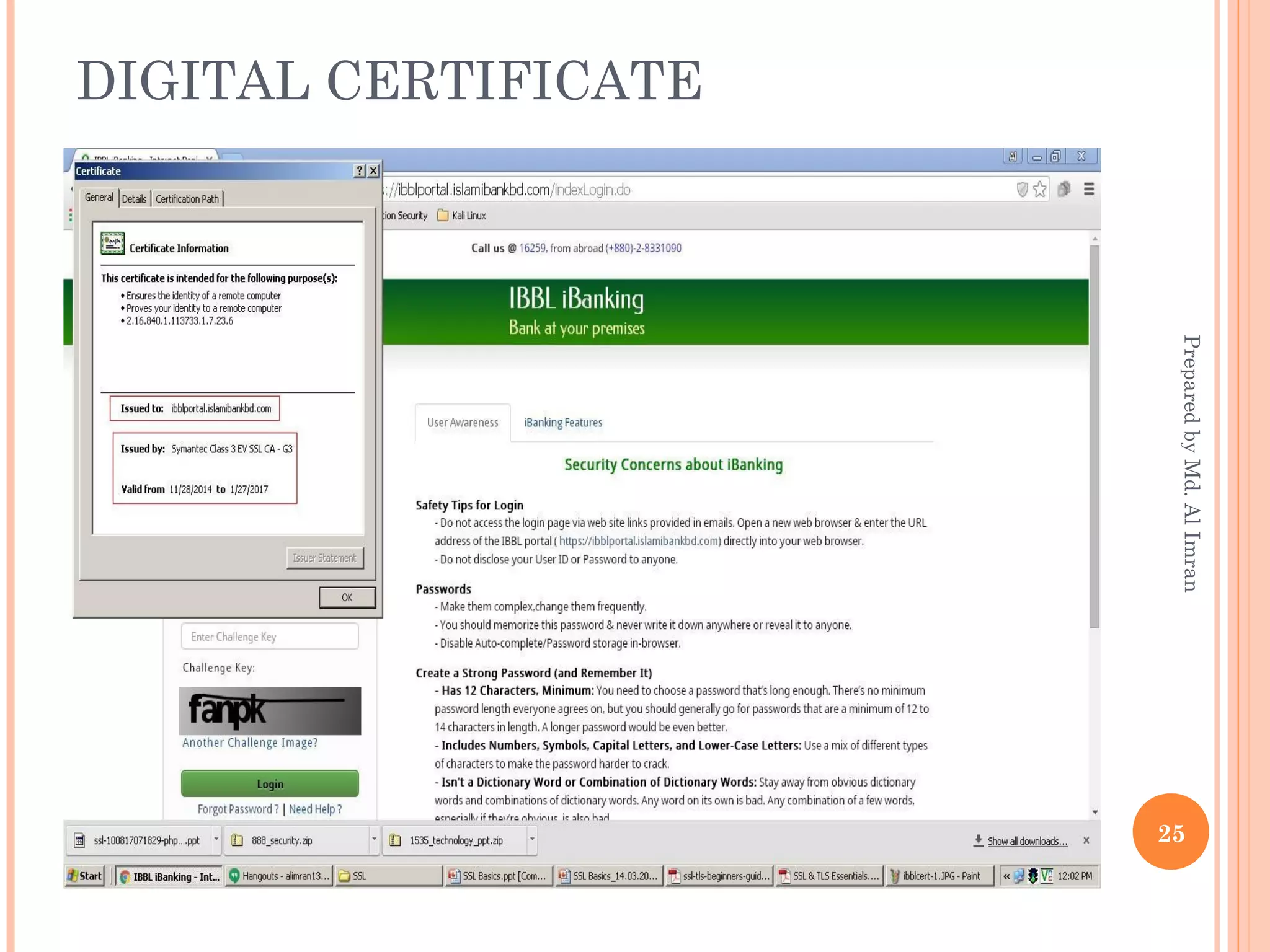The image size is (1270, 952).
Task: Close the Certificate dialog with the X
Action: [x=373, y=171]
